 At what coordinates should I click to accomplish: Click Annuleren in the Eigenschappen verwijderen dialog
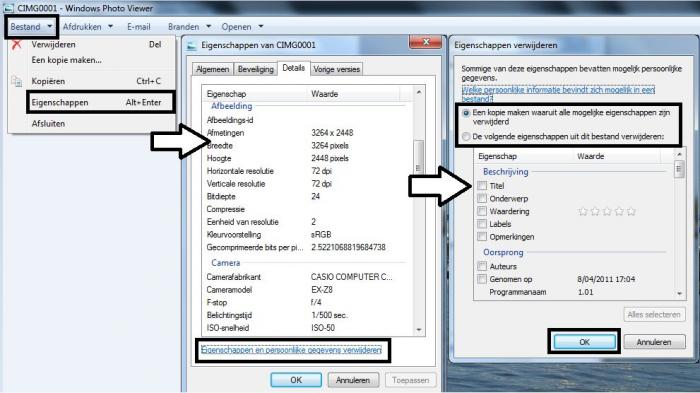pos(654,342)
